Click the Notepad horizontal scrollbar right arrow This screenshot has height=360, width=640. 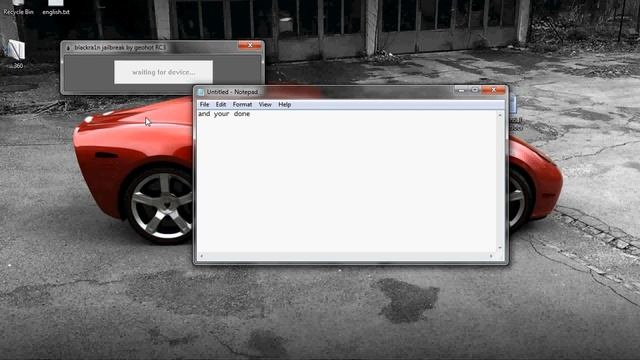(491, 256)
